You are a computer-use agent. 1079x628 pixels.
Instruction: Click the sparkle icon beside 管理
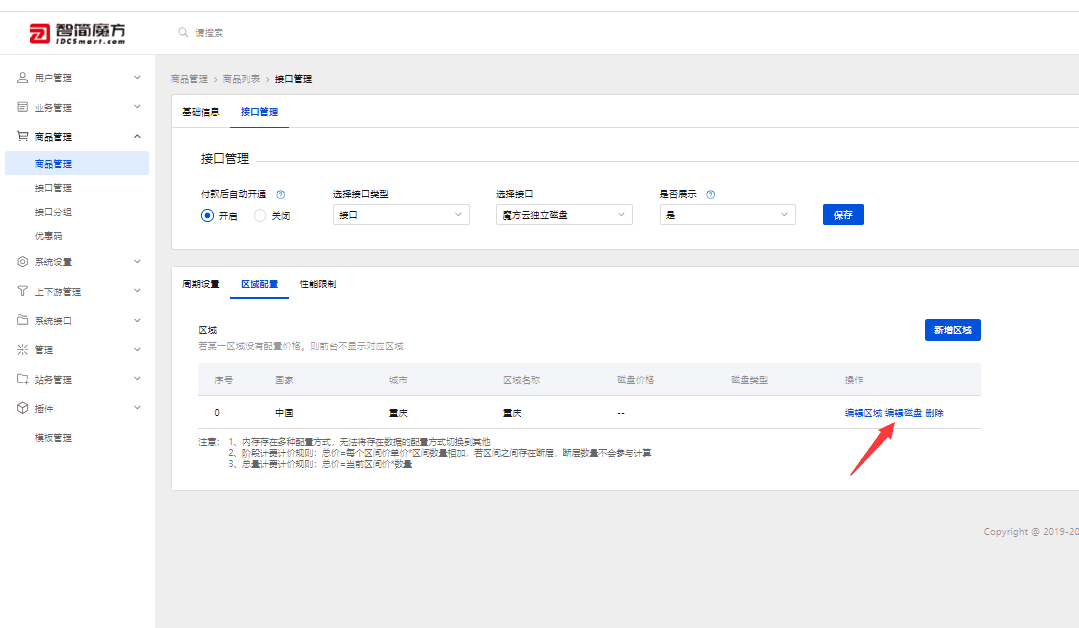[23, 349]
